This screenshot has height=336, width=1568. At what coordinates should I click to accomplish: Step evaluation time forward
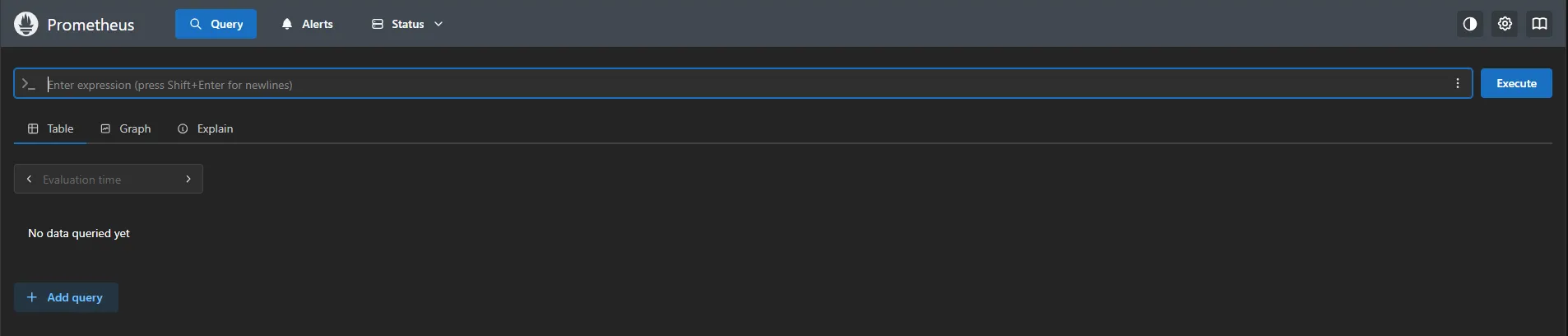188,179
